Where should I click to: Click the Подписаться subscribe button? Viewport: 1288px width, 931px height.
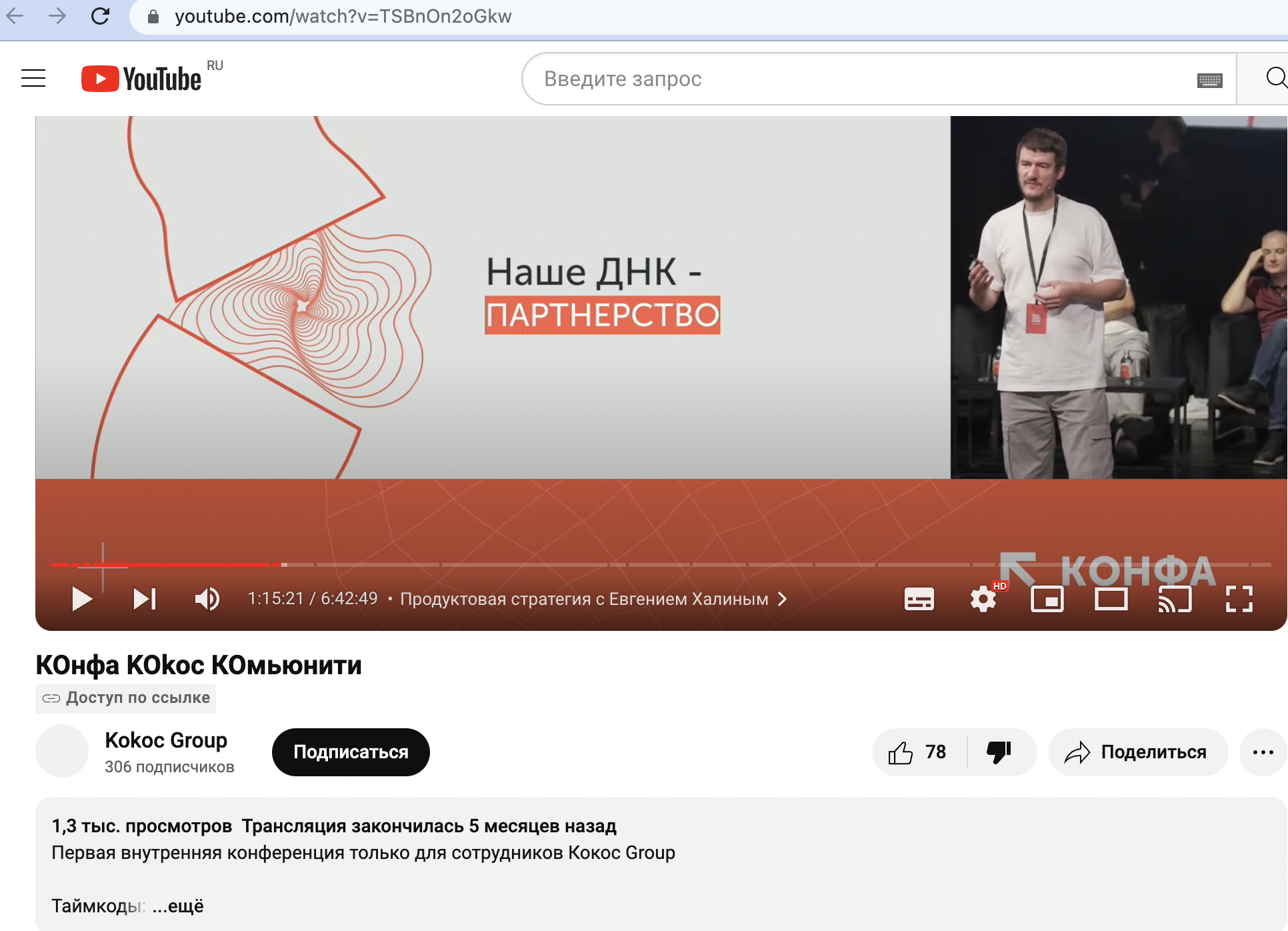(x=351, y=752)
